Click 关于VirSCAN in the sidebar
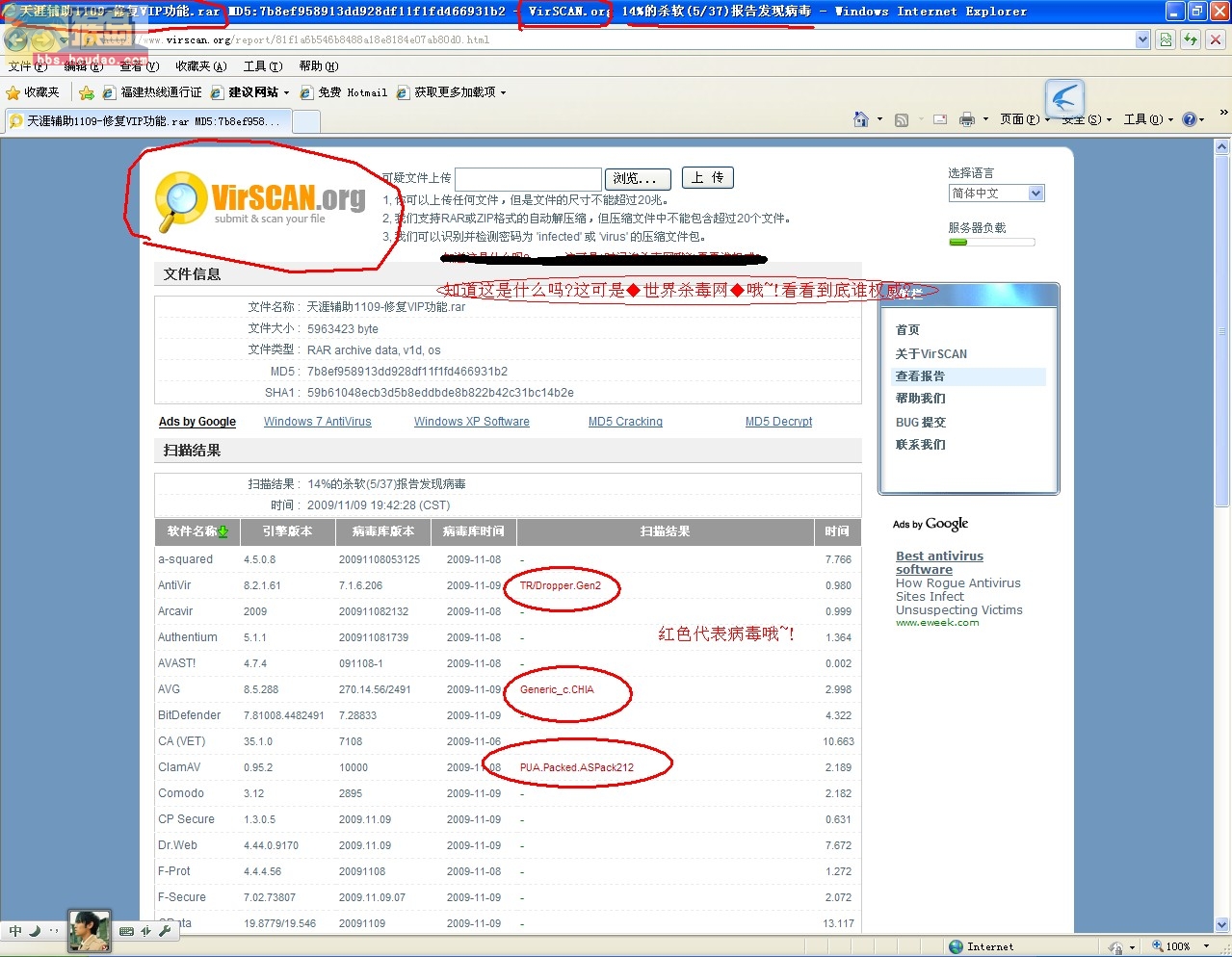 point(931,353)
